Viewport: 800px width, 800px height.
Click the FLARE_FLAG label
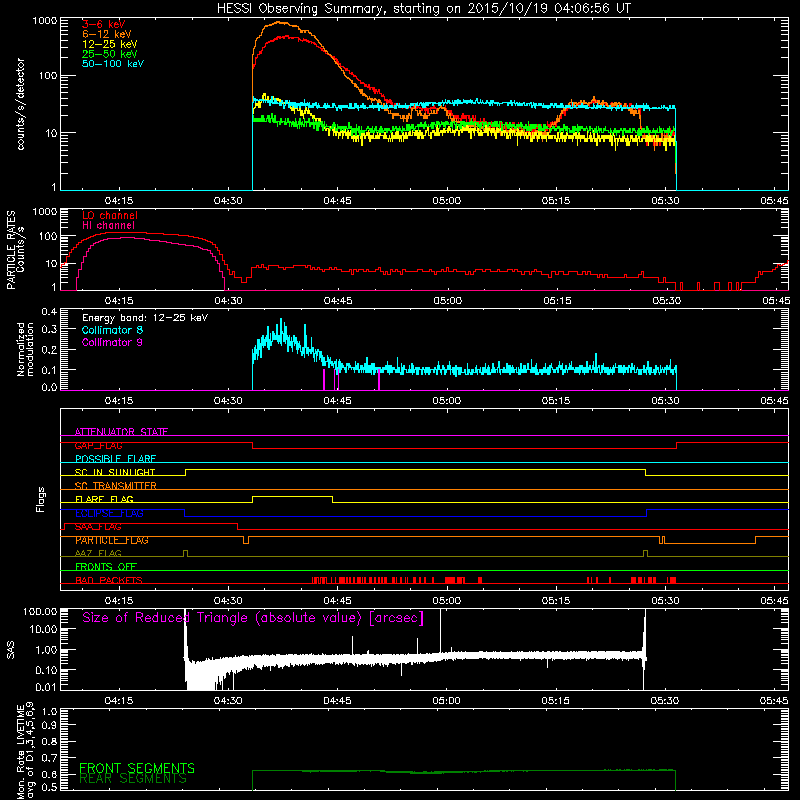pos(104,499)
